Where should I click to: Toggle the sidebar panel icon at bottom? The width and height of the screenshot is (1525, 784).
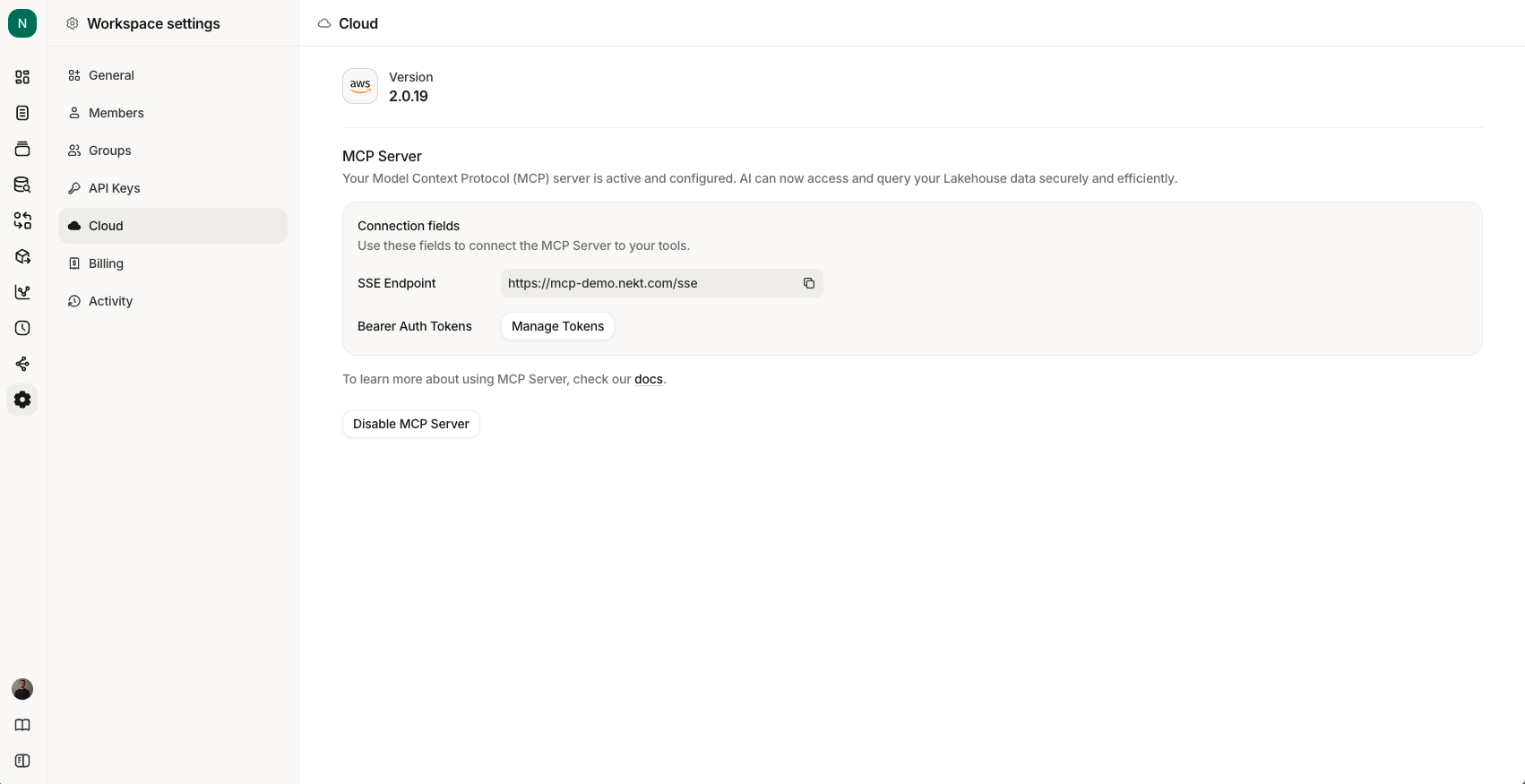[x=22, y=761]
